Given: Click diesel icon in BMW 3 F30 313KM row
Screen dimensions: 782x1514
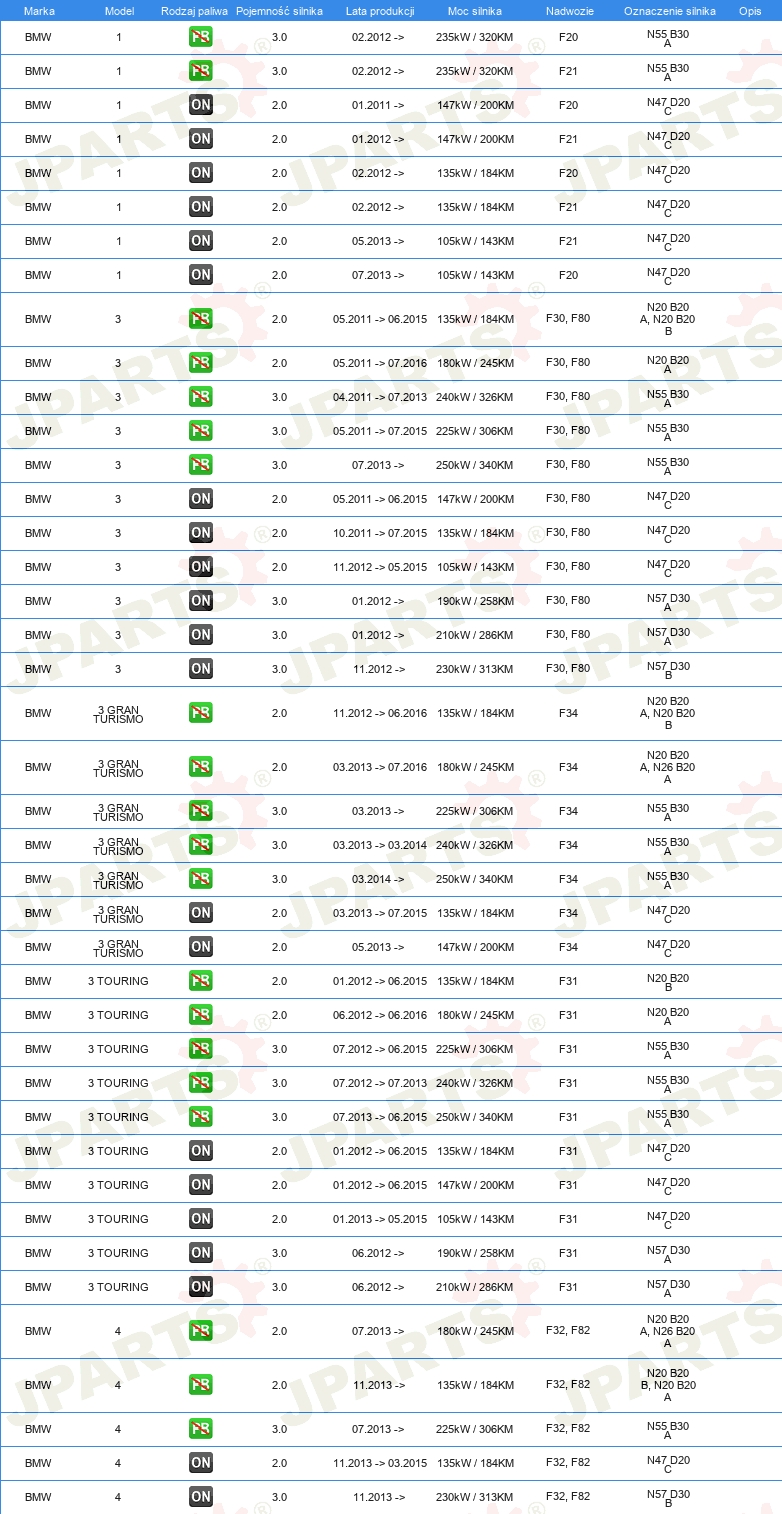Looking at the screenshot, I should 201,669.
